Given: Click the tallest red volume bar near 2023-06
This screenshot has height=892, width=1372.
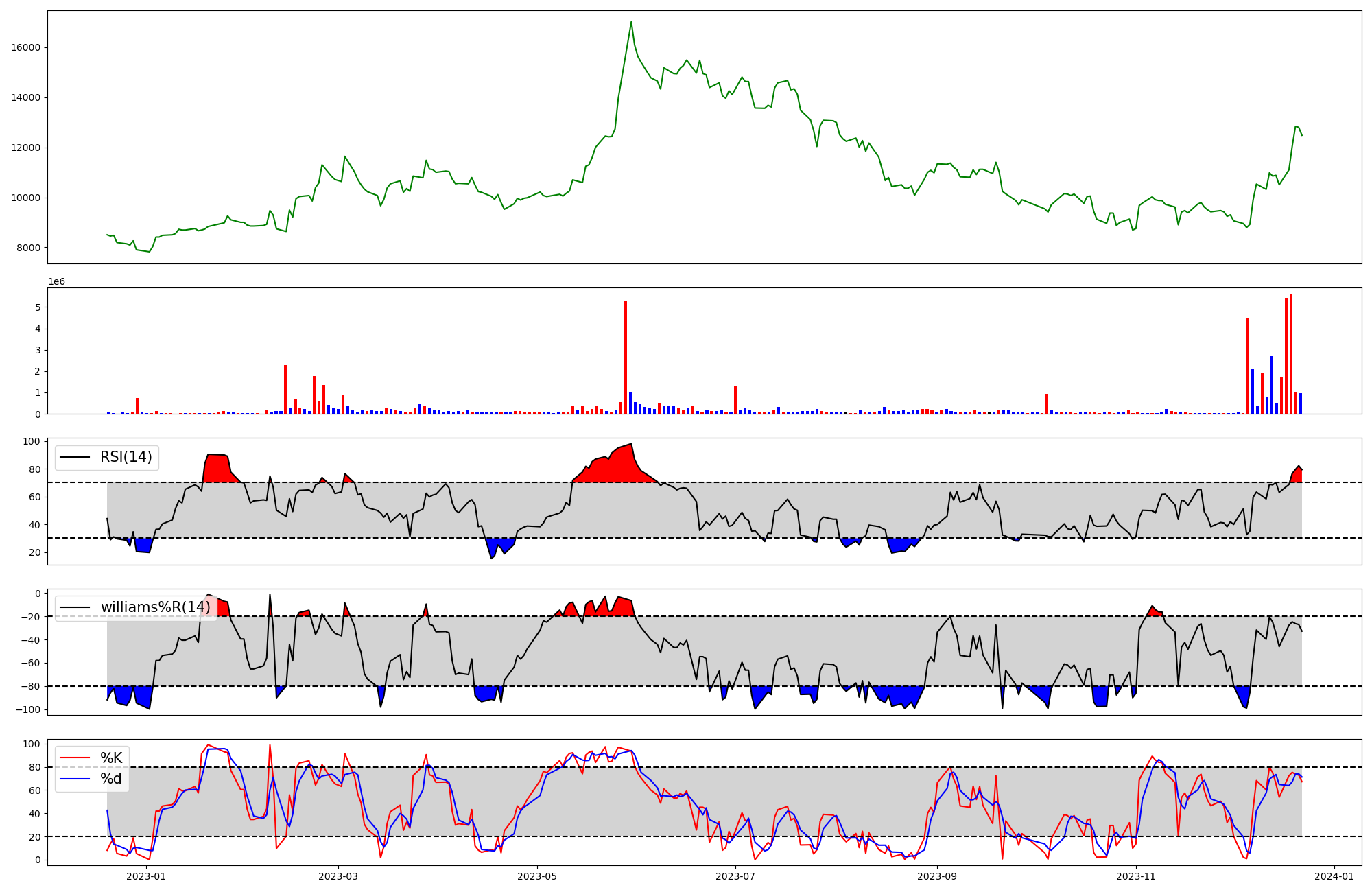Looking at the screenshot, I should pos(626,357).
